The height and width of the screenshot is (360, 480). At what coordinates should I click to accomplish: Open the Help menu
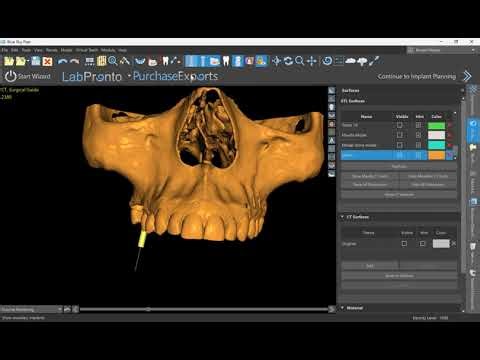(122, 50)
